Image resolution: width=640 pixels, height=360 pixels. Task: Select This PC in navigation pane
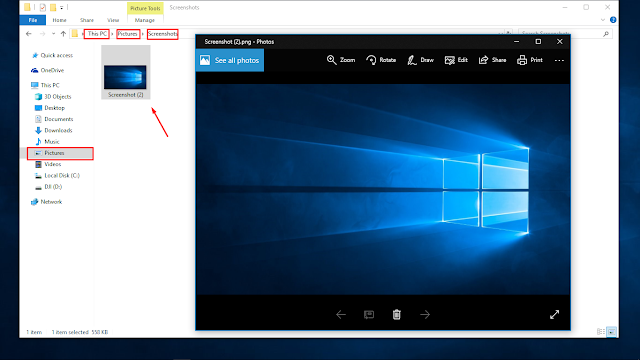(45, 85)
